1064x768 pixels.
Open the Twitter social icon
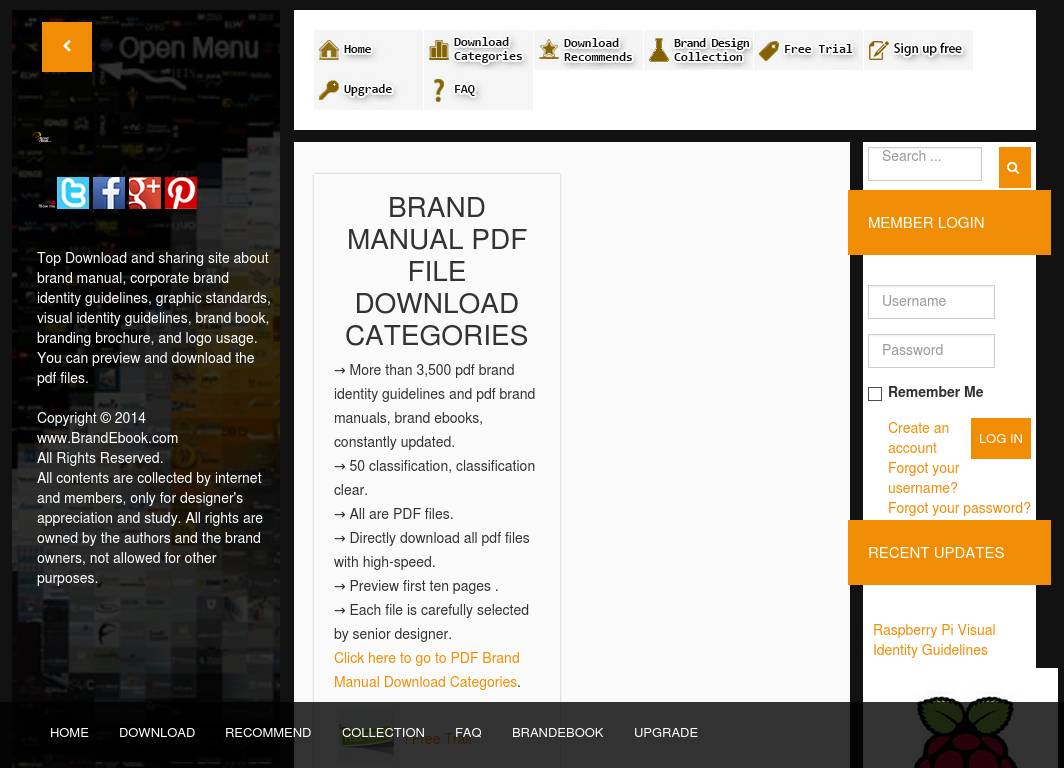pos(73,193)
